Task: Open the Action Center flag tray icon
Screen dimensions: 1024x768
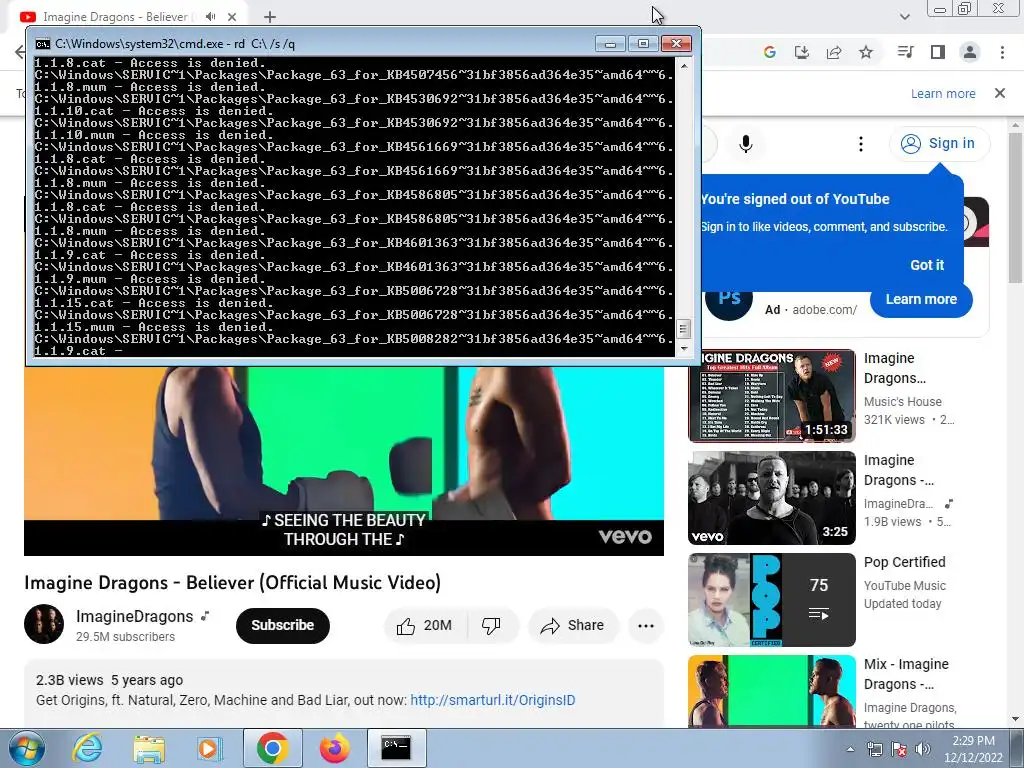Action: point(899,749)
